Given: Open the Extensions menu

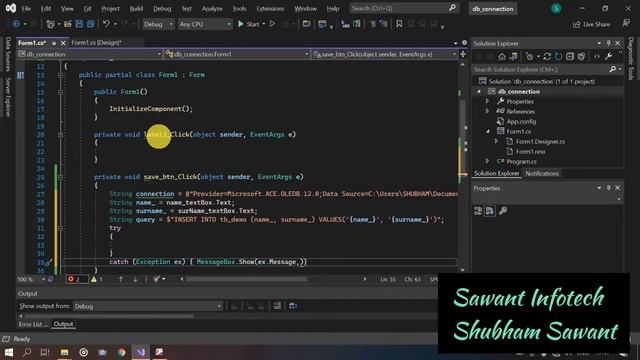Looking at the screenshot, I should click(270, 9).
